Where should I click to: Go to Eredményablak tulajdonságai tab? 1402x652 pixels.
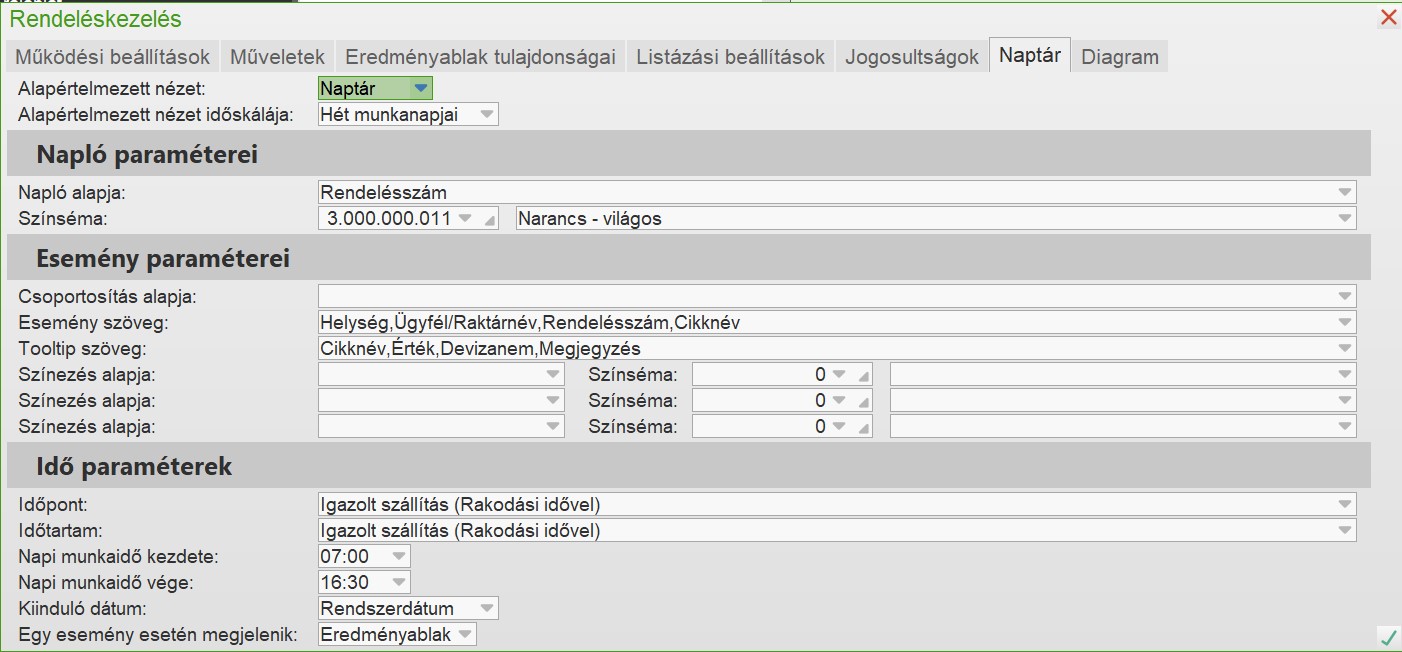[x=481, y=56]
